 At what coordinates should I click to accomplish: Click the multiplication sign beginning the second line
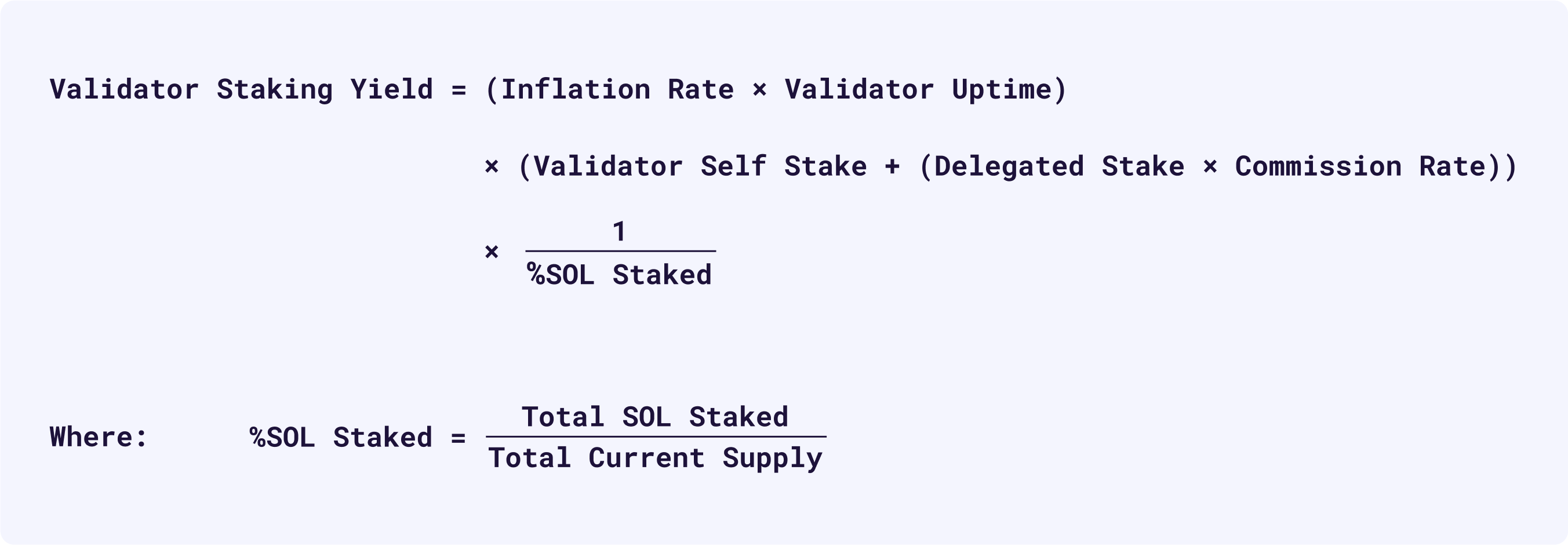[x=492, y=166]
